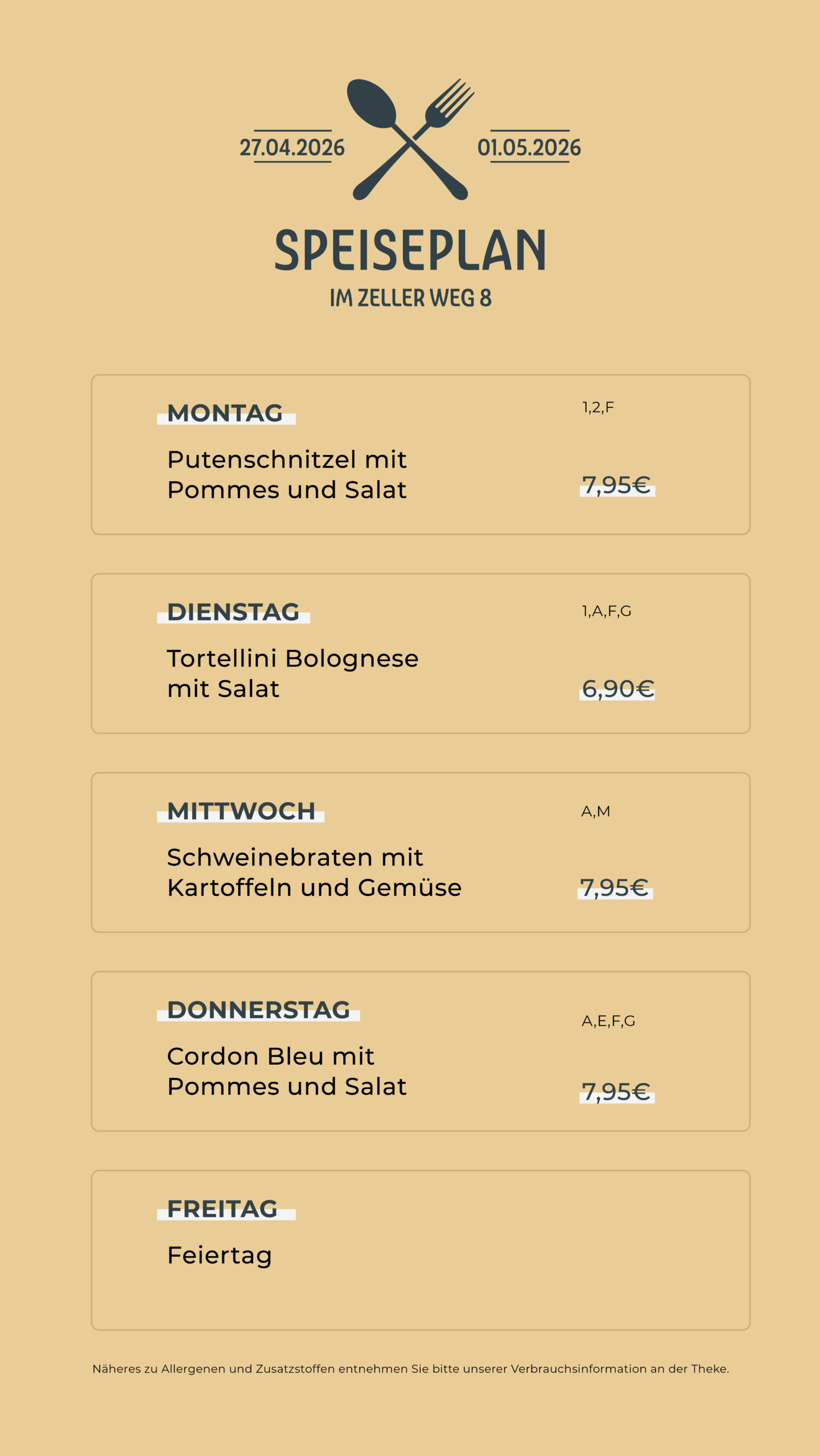Click the Monday allergen codes 1,2,F

(x=598, y=407)
